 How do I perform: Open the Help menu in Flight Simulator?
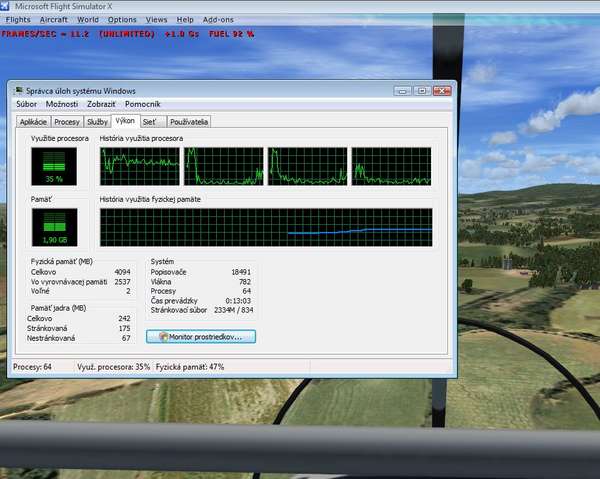185,20
